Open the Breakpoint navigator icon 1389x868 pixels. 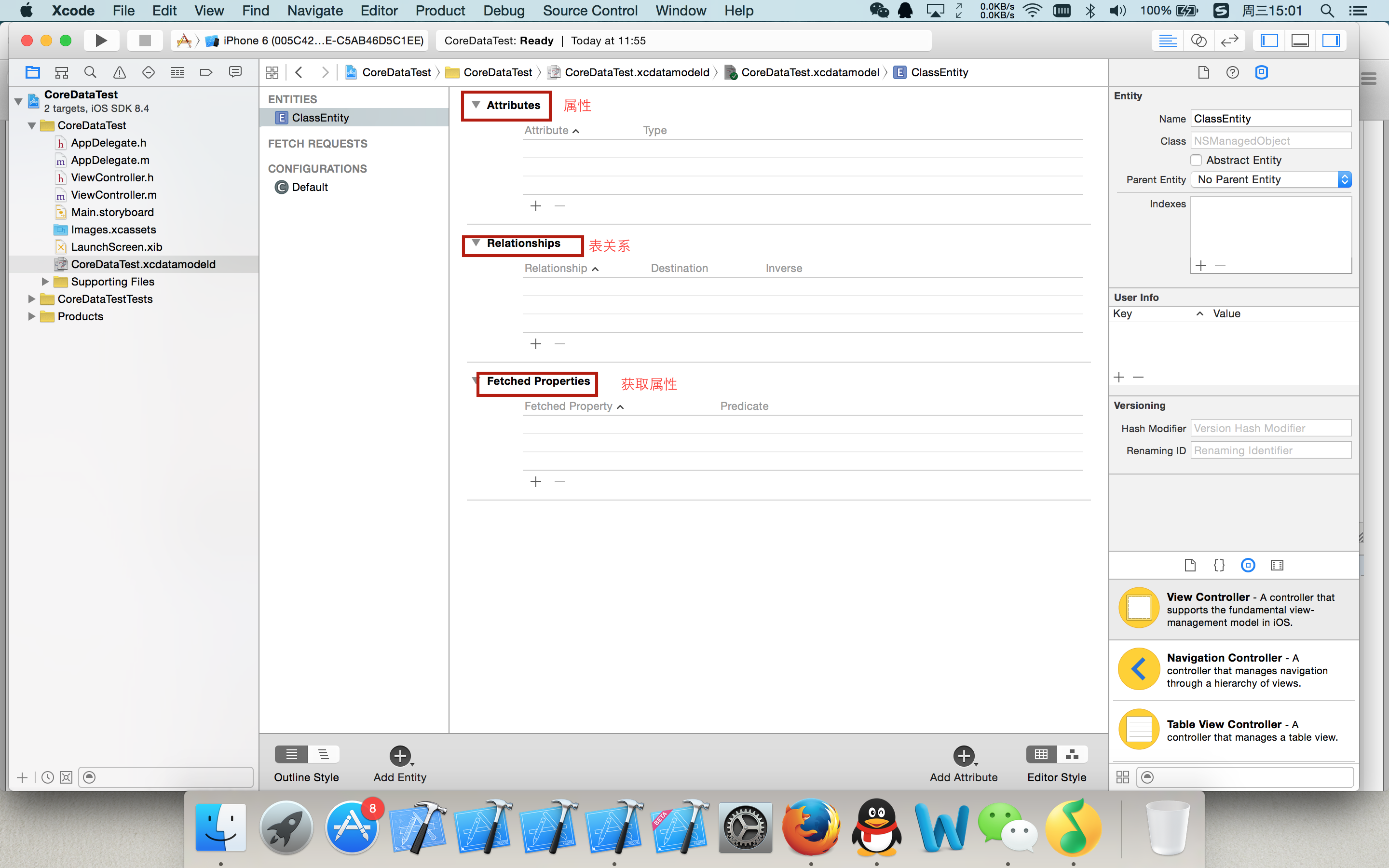pos(206,72)
